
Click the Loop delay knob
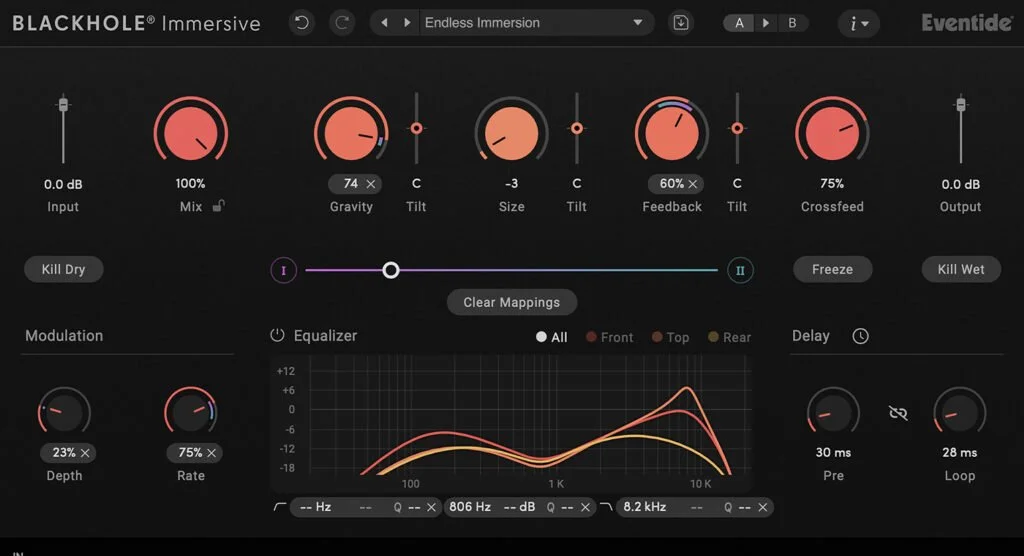959,413
